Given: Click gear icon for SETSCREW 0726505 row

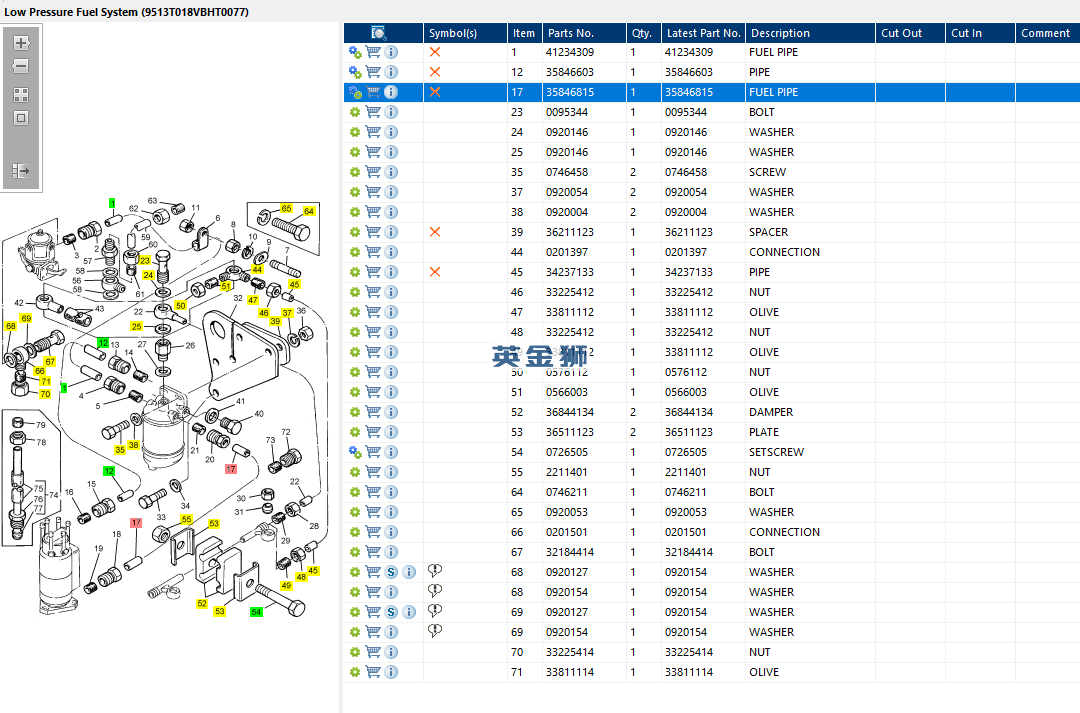Looking at the screenshot, I should click(x=355, y=452).
